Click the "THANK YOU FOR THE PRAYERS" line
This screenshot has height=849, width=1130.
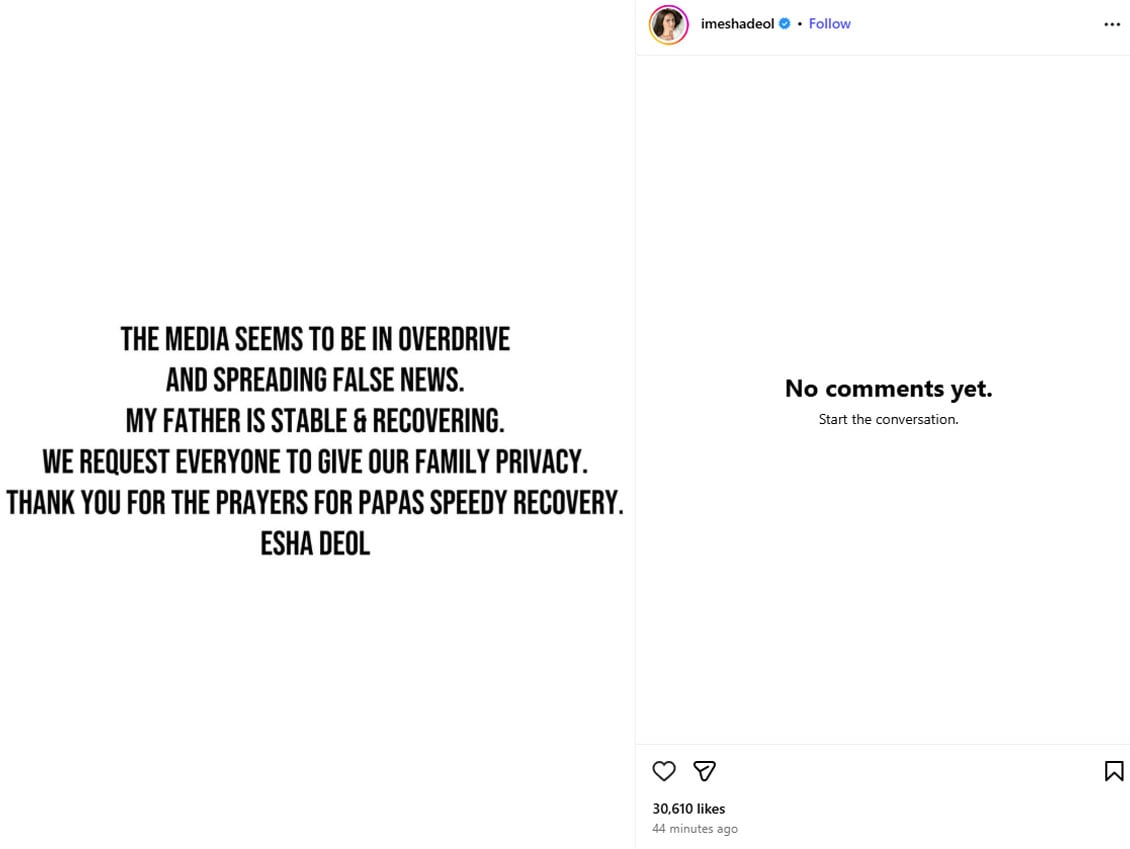[x=315, y=502]
